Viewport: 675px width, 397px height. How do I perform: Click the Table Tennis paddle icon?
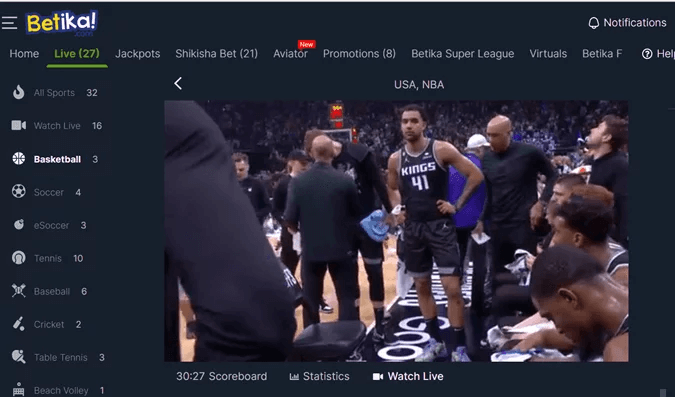19,357
